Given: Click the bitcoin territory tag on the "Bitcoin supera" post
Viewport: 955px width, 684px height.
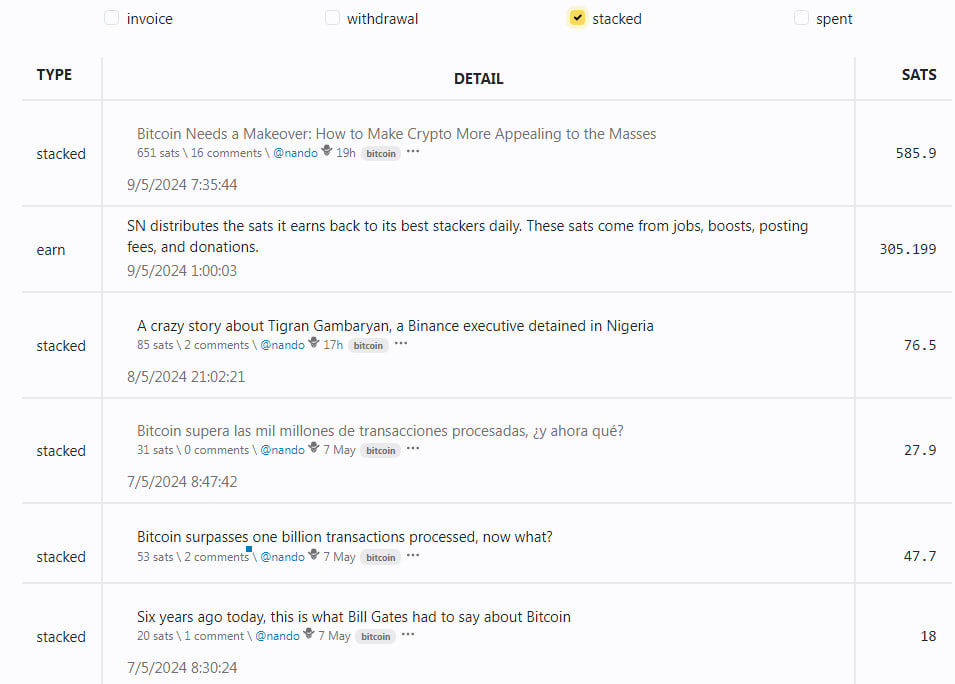Looking at the screenshot, I should coord(380,450).
